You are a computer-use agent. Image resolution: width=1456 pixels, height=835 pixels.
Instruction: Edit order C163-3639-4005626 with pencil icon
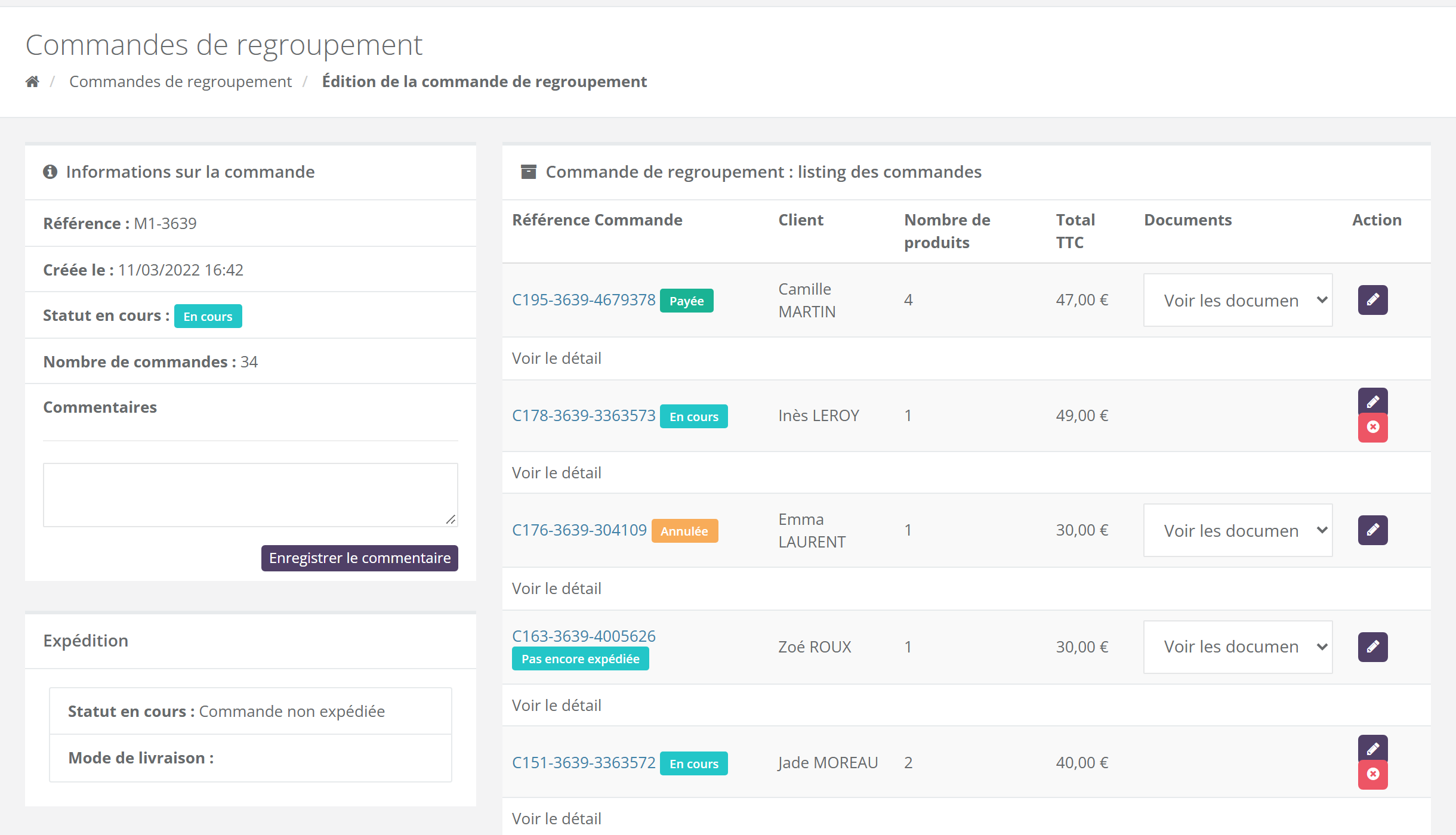(1372, 647)
